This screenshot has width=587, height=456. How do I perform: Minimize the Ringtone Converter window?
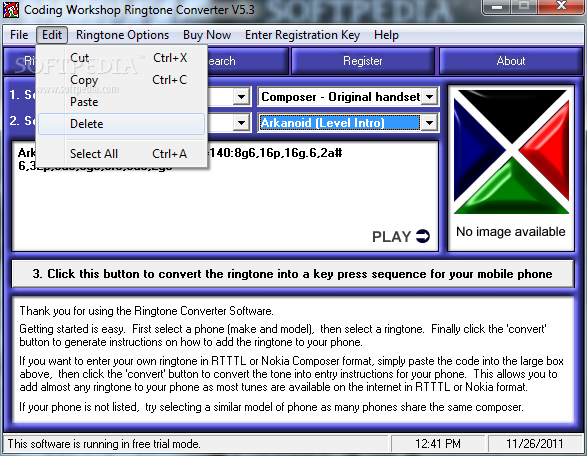pos(497,7)
